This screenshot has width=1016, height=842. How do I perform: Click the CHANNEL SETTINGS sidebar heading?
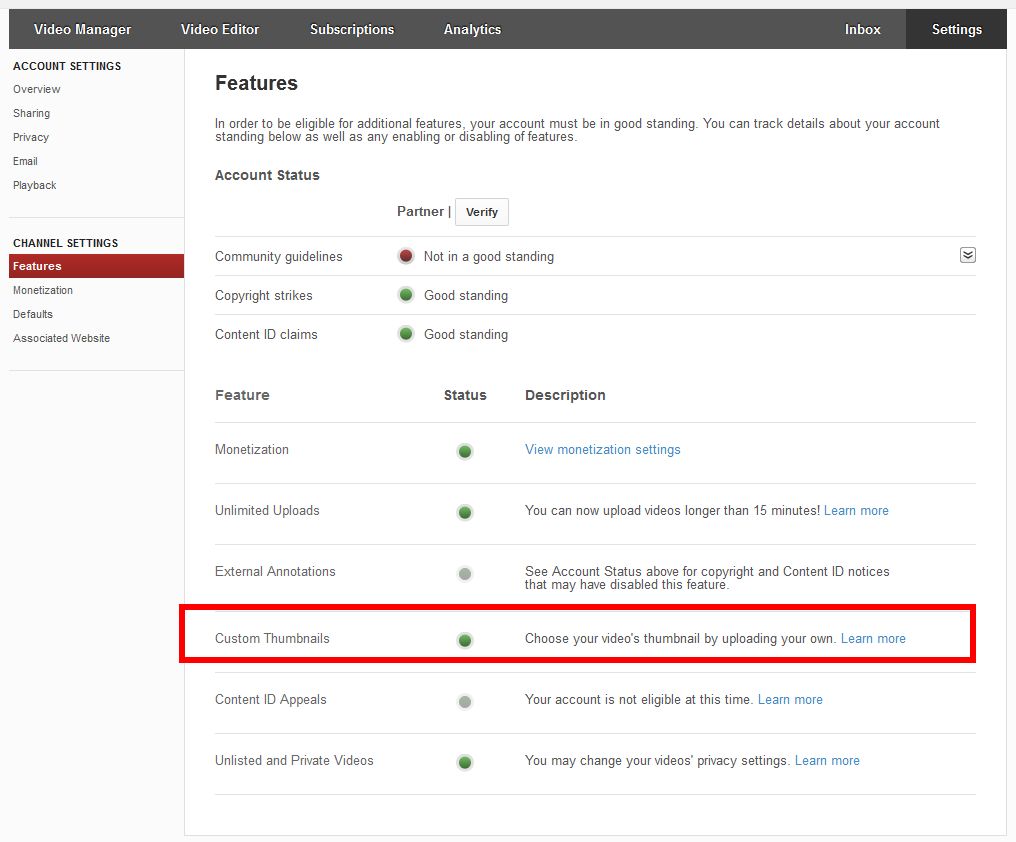65,243
